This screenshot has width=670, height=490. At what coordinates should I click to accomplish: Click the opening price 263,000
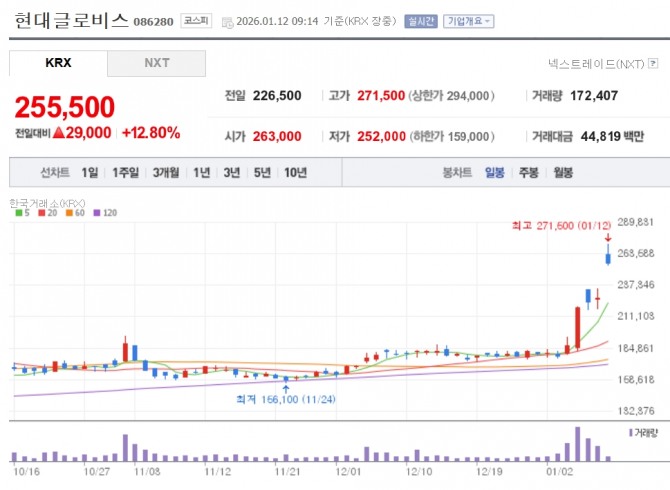click(x=277, y=136)
